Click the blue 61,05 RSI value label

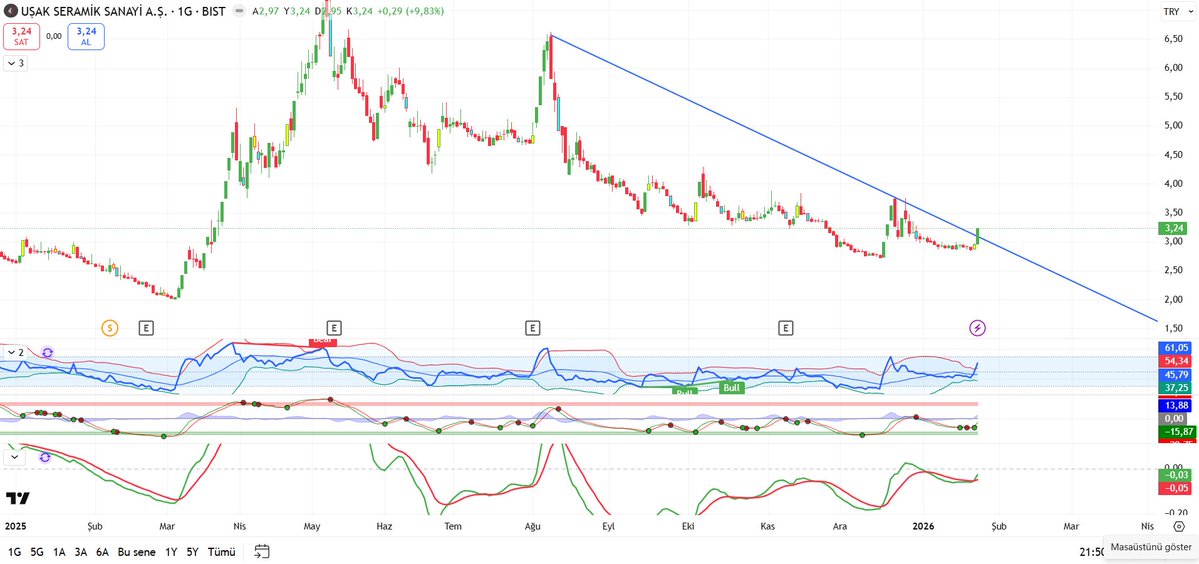point(1176,347)
